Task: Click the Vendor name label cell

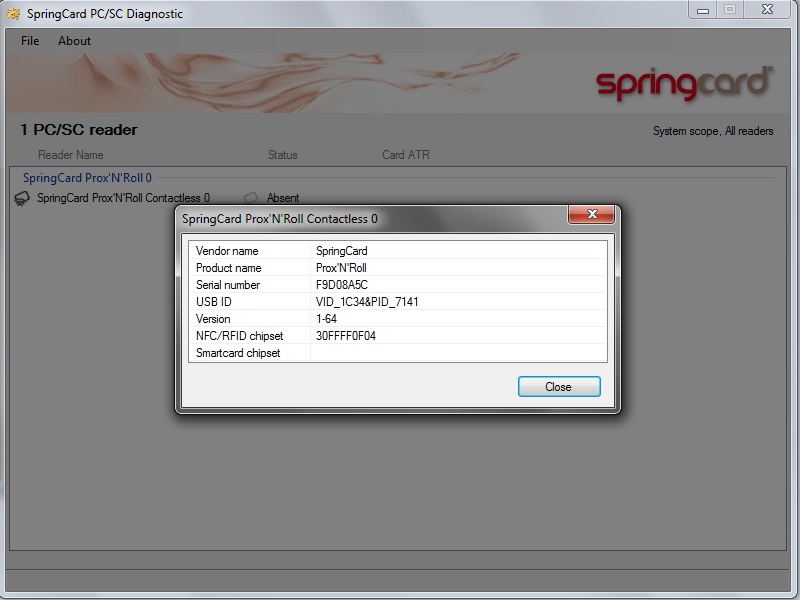Action: tap(249, 251)
